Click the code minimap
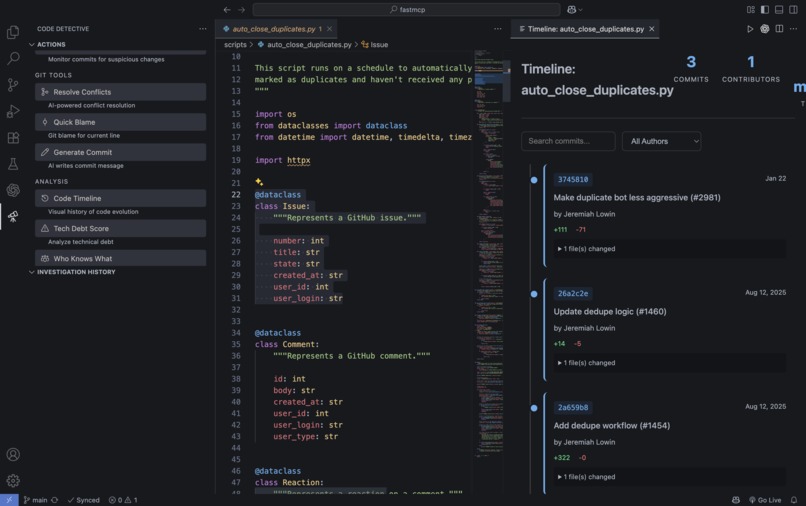The width and height of the screenshot is (806, 506). pos(489,252)
